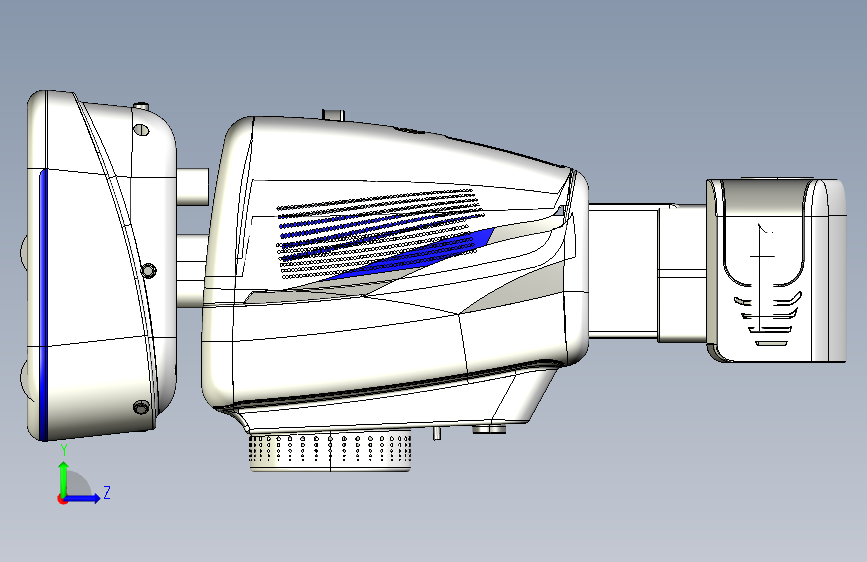
Task: Pick the bottom screw on the left housing
Action: tap(142, 408)
